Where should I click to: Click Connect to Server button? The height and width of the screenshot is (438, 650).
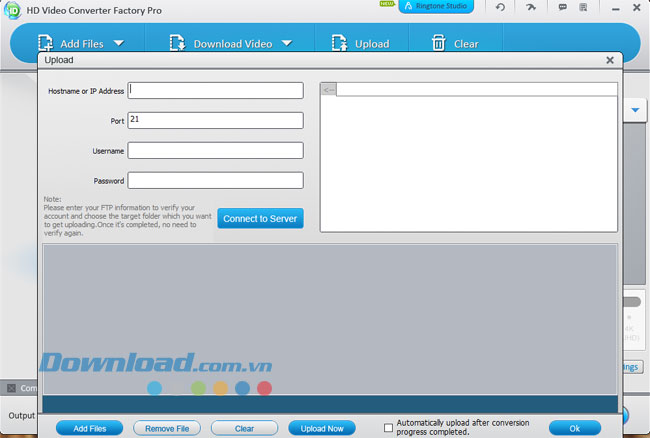tap(260, 218)
